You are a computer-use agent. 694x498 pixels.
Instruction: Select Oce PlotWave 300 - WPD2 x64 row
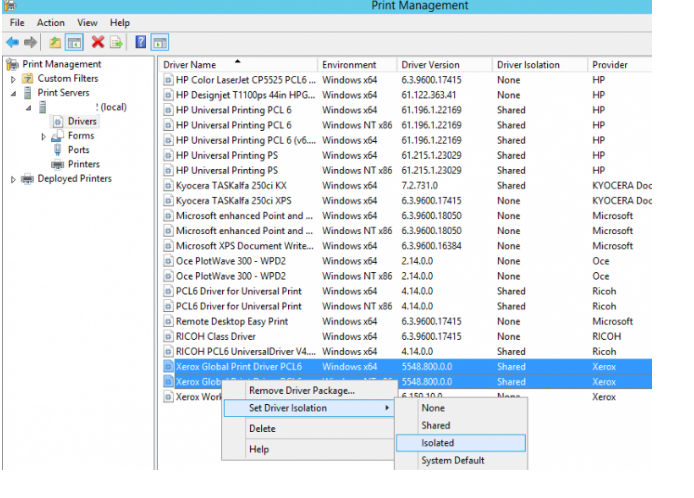[x=405, y=261]
